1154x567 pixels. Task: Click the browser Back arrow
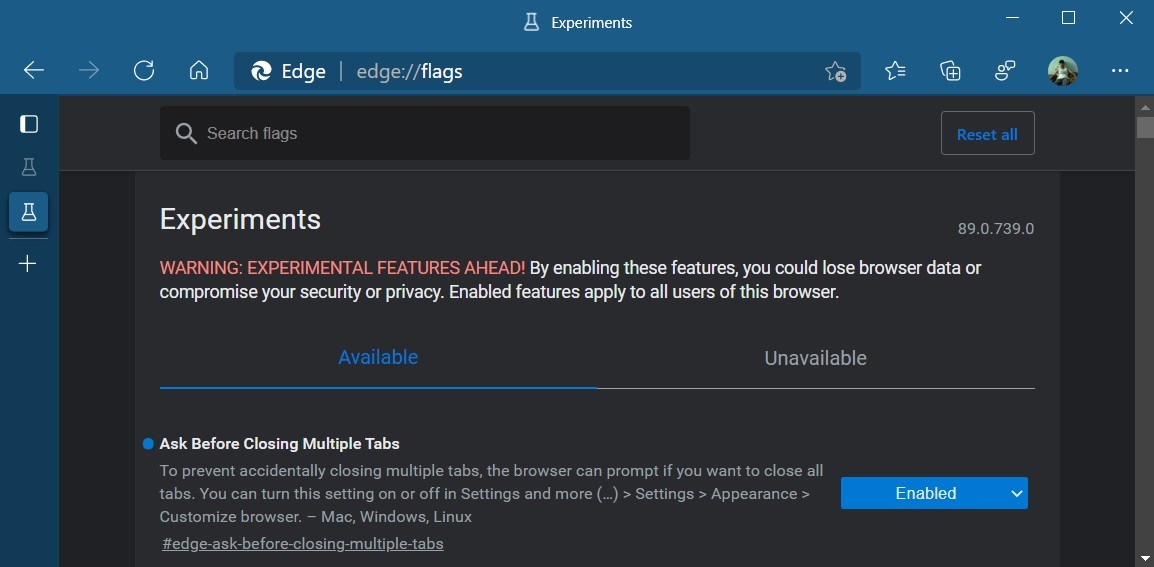[34, 71]
